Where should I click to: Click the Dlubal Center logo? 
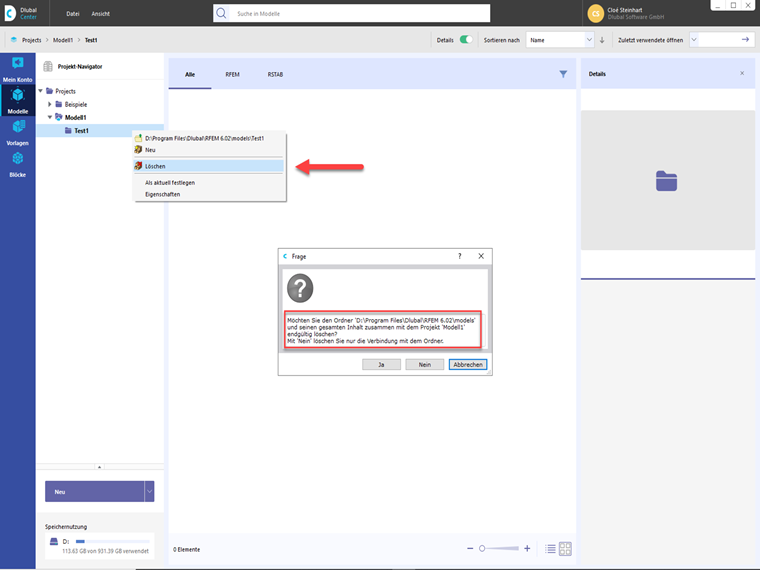[21, 13]
